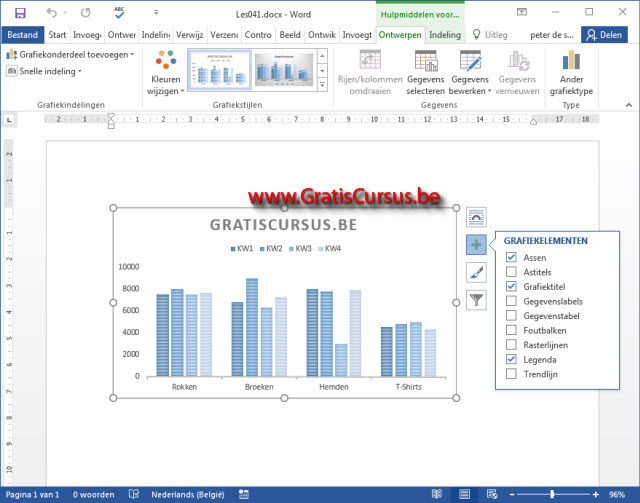Select the chart title GRATISCURSUS.BE

point(283,225)
